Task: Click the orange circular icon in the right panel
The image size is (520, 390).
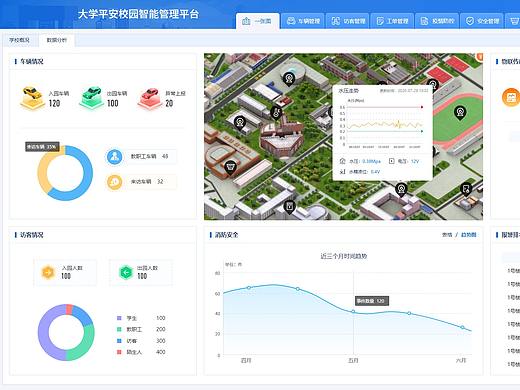Action: 511,97
